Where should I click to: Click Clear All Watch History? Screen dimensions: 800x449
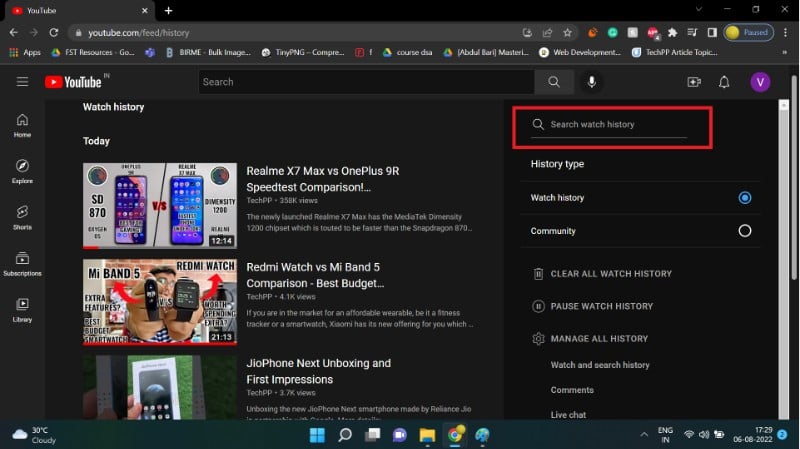pos(610,274)
